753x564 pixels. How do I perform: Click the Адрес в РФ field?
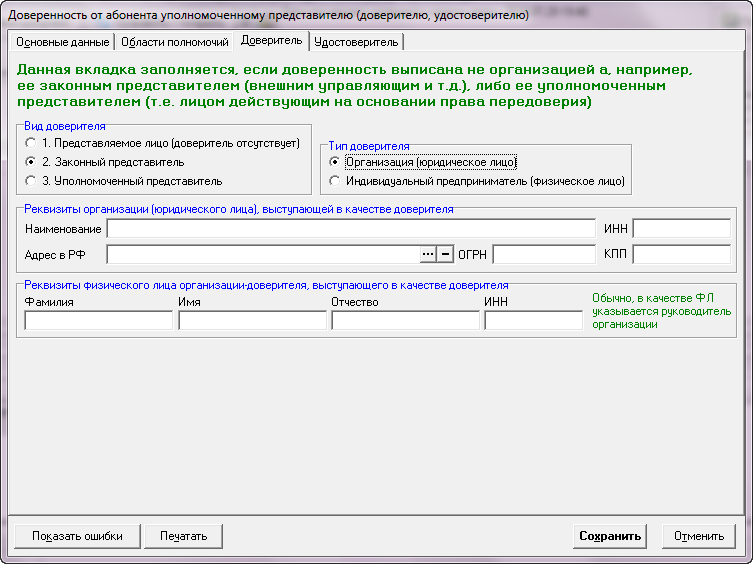tap(263, 254)
